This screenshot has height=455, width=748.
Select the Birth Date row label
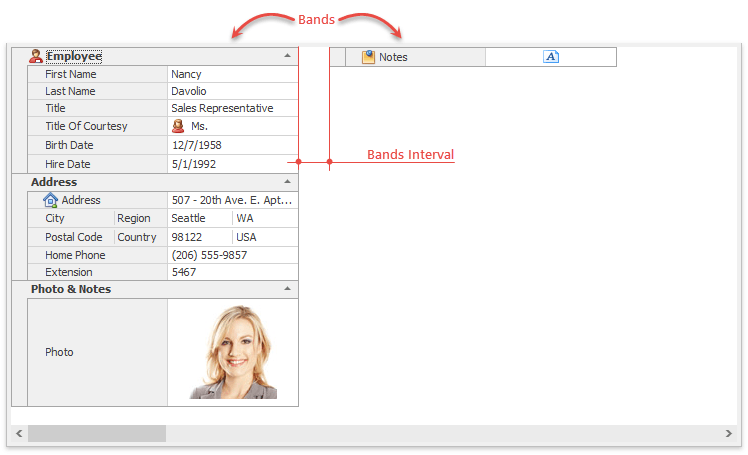[69, 145]
